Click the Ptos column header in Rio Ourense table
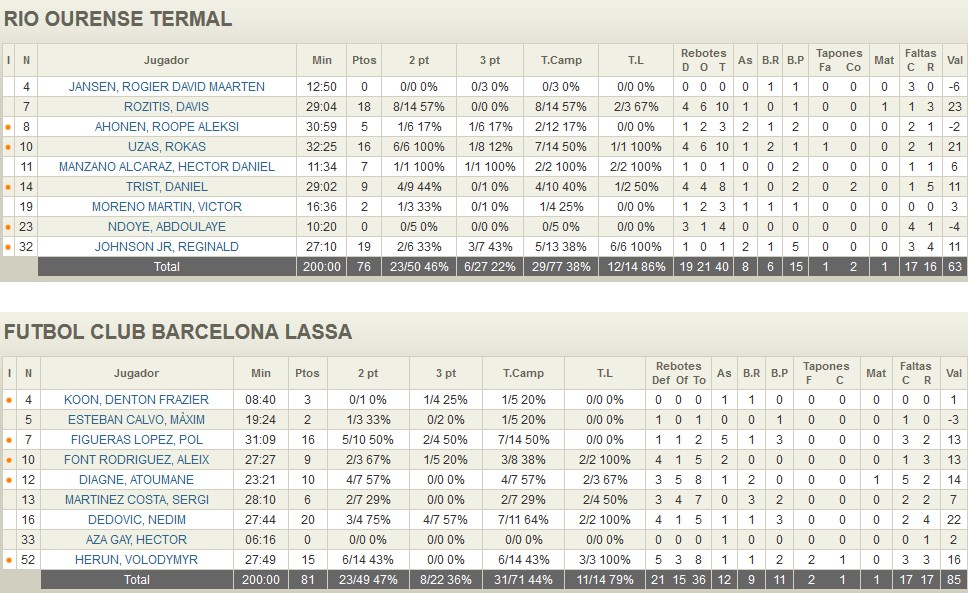 [364, 60]
